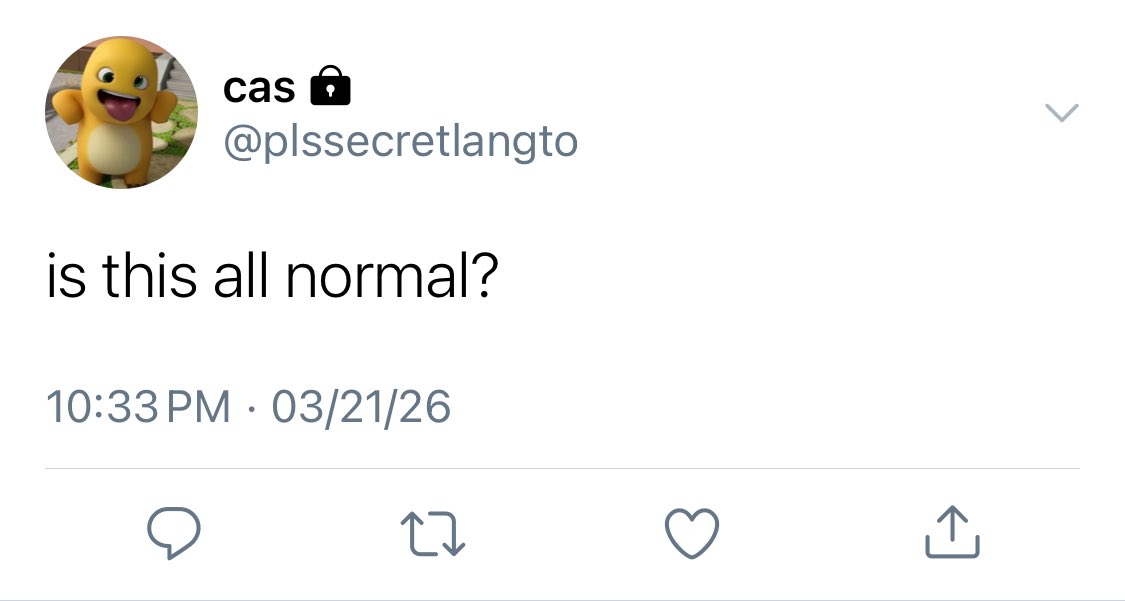1125x601 pixels.
Task: Select the tweet text is this all normal?
Action: [x=272, y=276]
